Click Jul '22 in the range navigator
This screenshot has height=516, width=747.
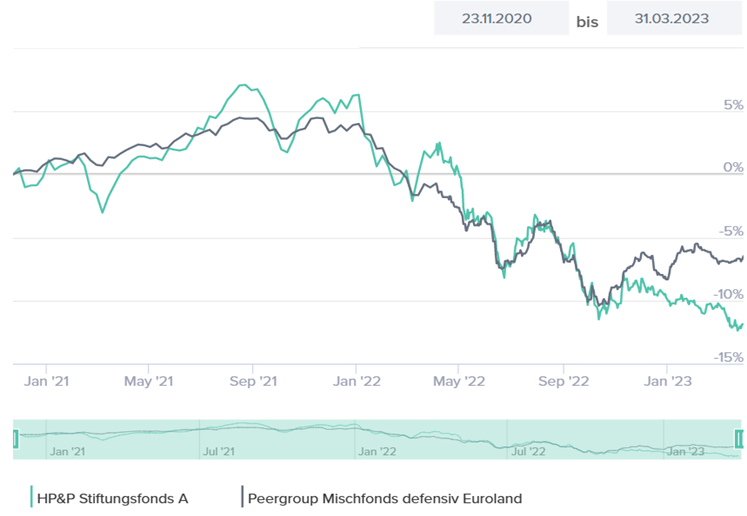[528, 451]
